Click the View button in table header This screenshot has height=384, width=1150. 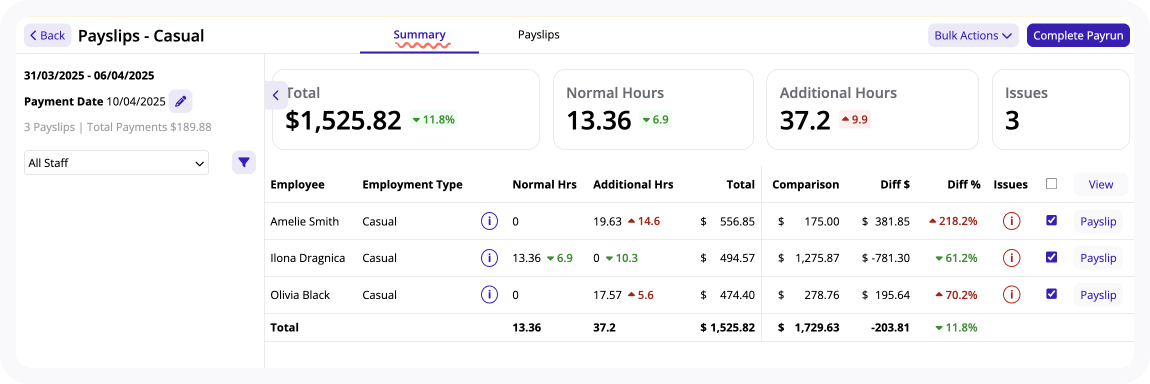pyautogui.click(x=1101, y=185)
